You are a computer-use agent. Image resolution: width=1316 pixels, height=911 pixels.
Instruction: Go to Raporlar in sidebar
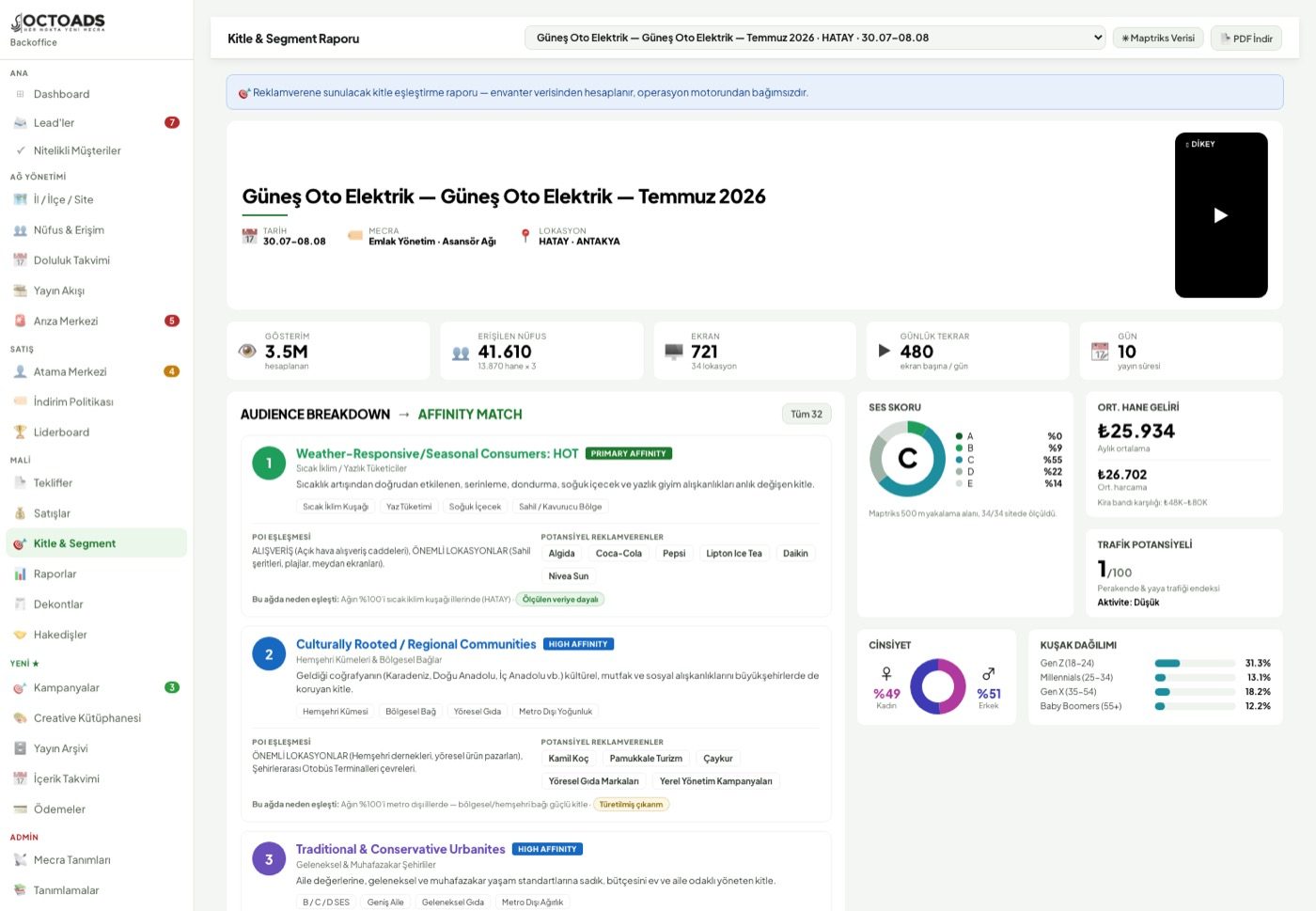pyautogui.click(x=96, y=573)
